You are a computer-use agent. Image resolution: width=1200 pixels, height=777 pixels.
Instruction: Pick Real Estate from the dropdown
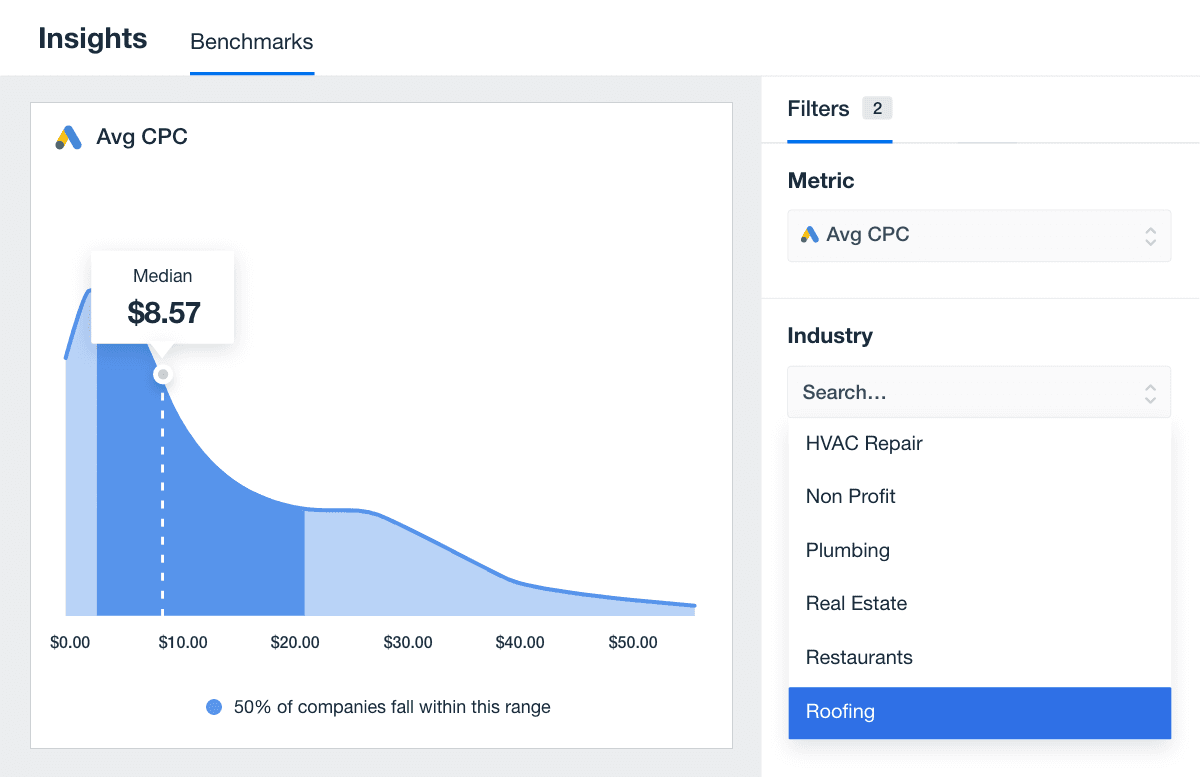[857, 604]
